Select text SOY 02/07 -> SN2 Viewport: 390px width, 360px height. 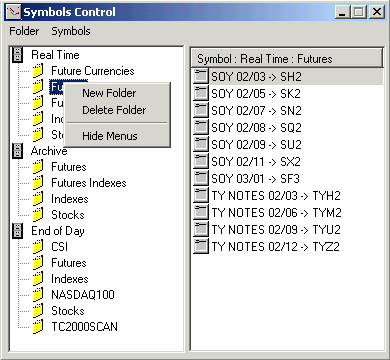tap(256, 111)
